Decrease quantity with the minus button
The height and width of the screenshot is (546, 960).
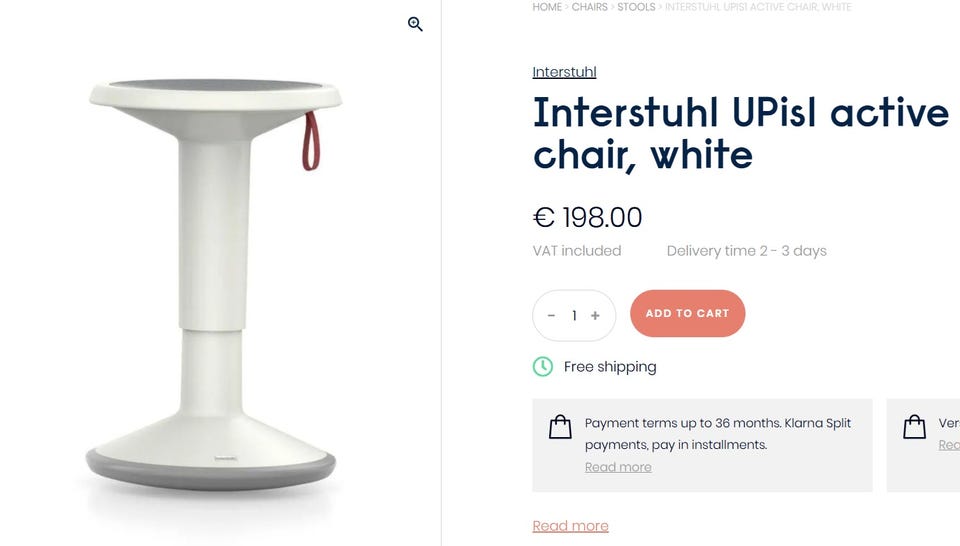tap(551, 315)
